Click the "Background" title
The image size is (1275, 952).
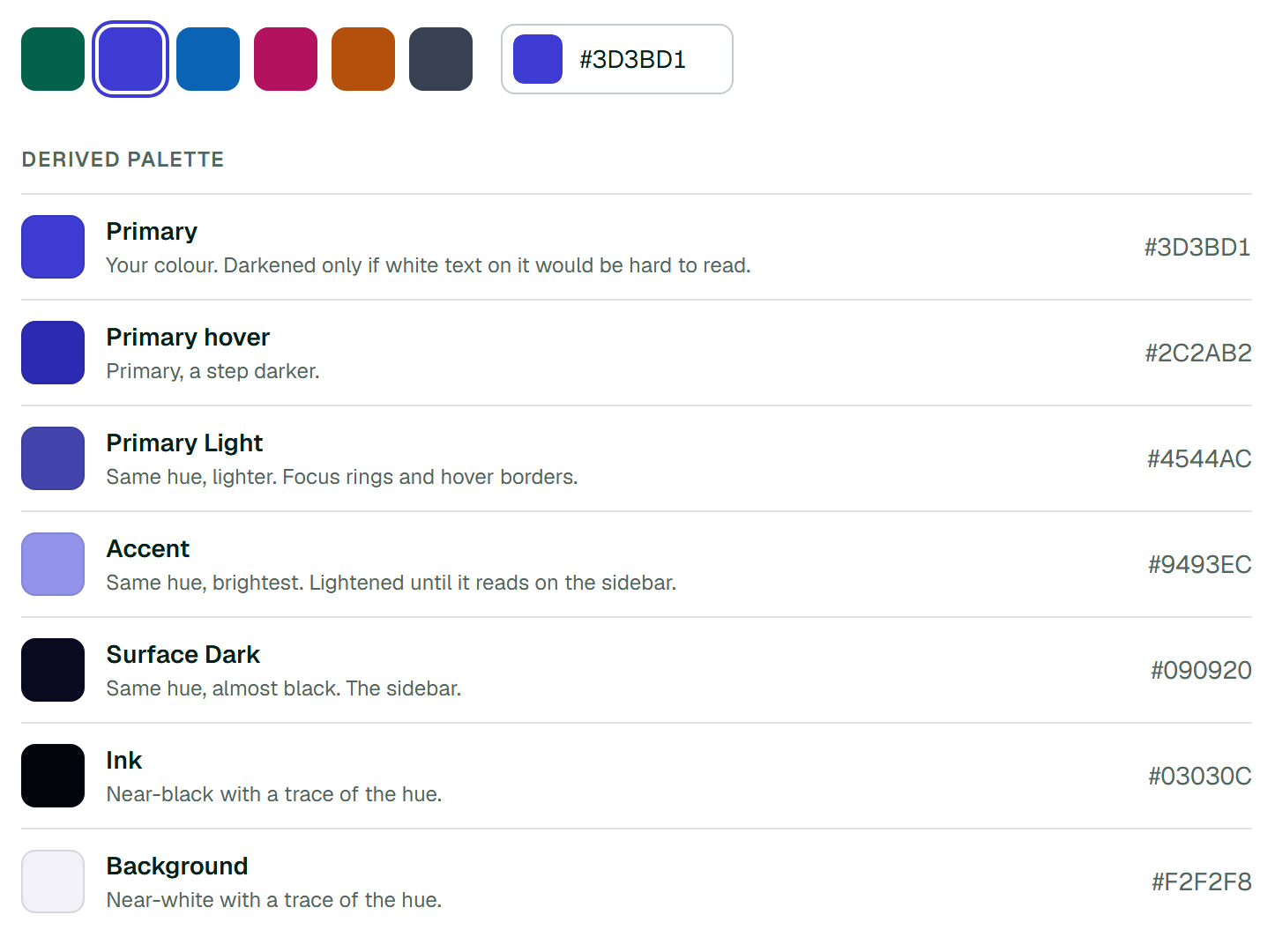(177, 866)
